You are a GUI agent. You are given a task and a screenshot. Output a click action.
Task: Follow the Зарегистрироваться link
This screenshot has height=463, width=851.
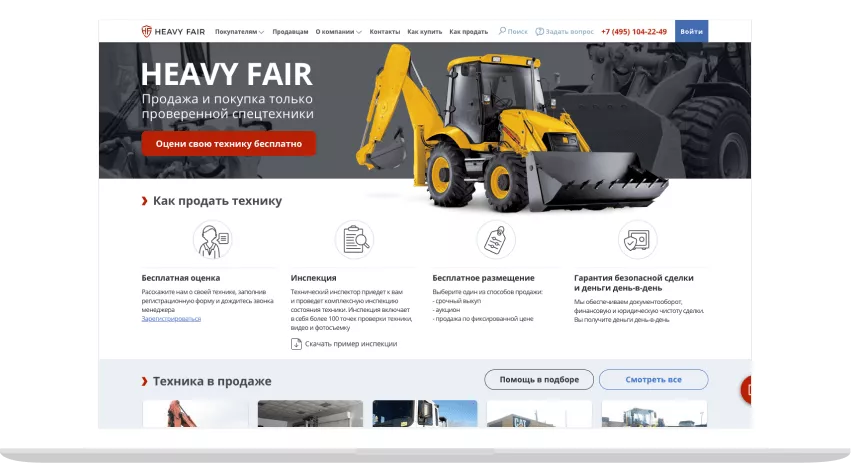tap(171, 319)
